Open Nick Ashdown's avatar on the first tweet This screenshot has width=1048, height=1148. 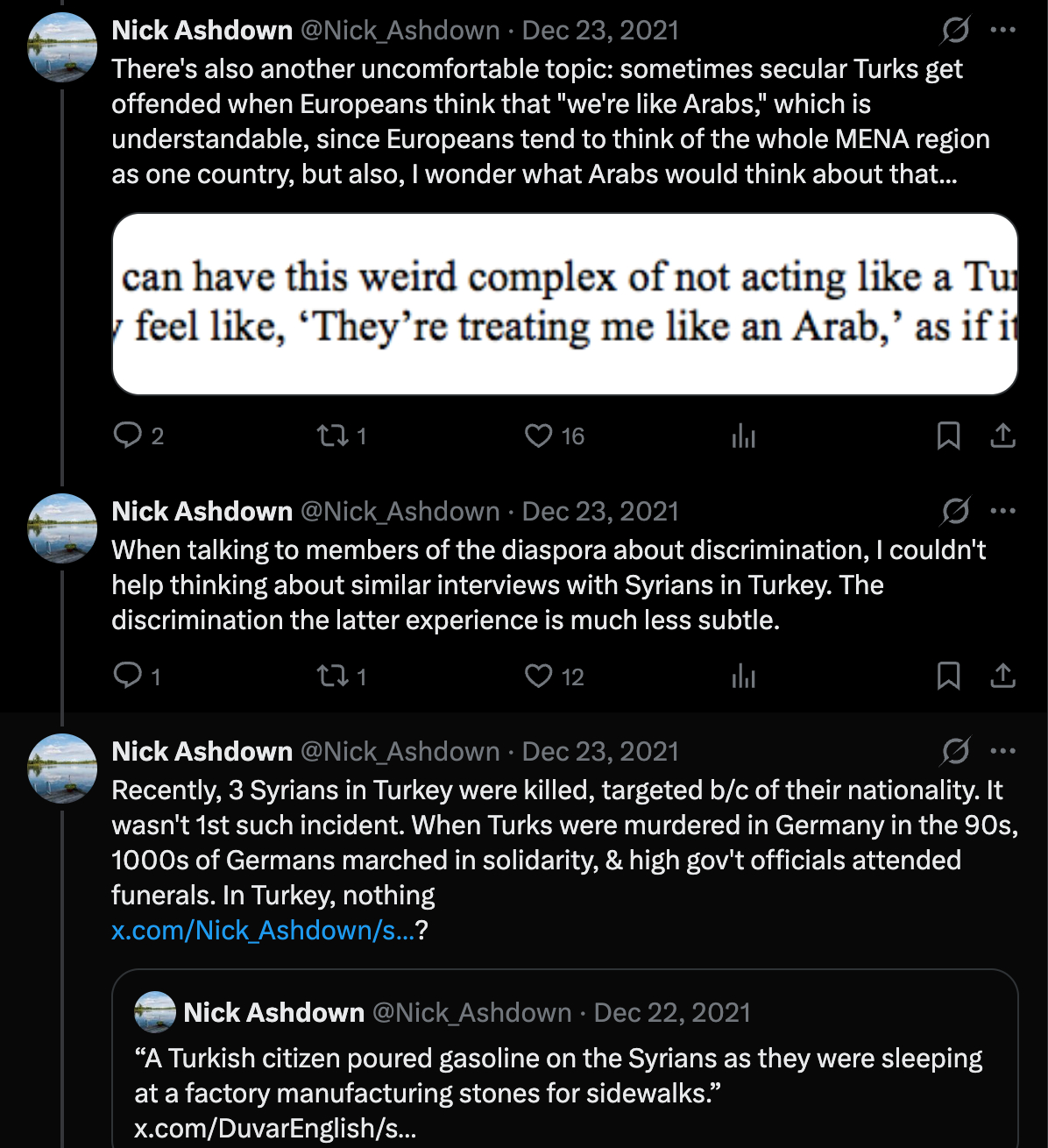[63, 47]
